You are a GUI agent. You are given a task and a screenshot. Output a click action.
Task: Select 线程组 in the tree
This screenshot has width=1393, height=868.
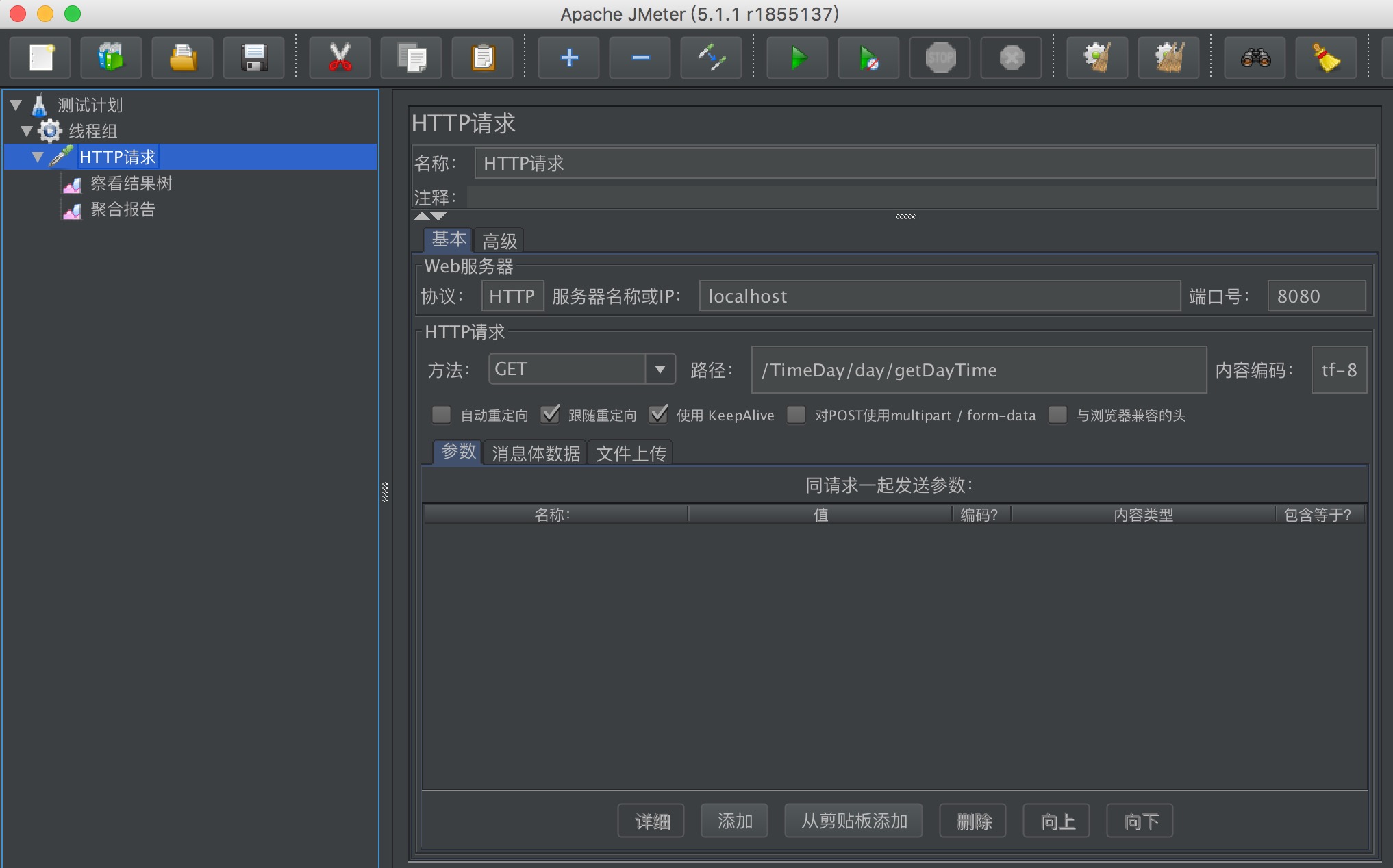pos(92,131)
